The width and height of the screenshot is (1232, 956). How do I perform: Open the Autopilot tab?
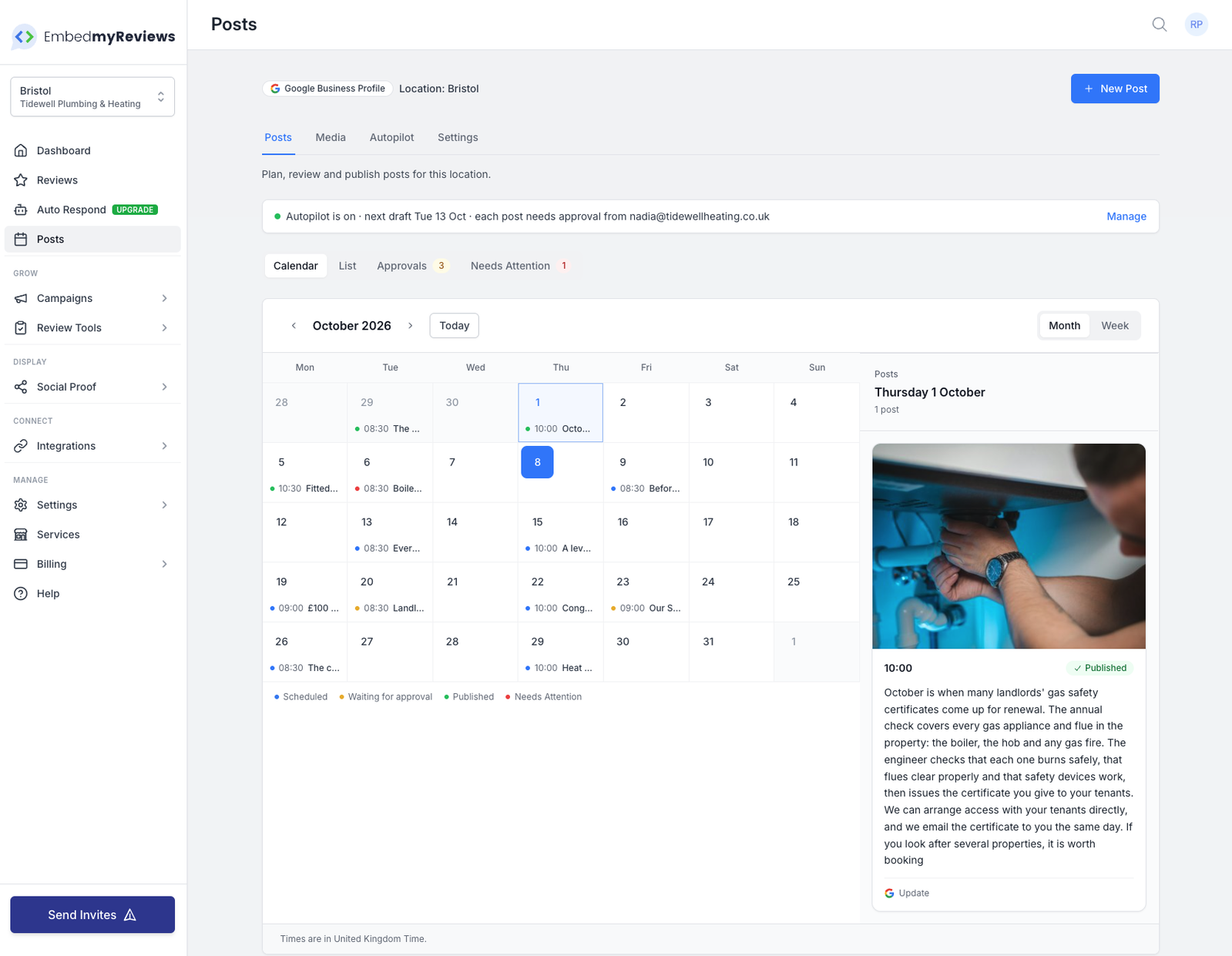(391, 137)
